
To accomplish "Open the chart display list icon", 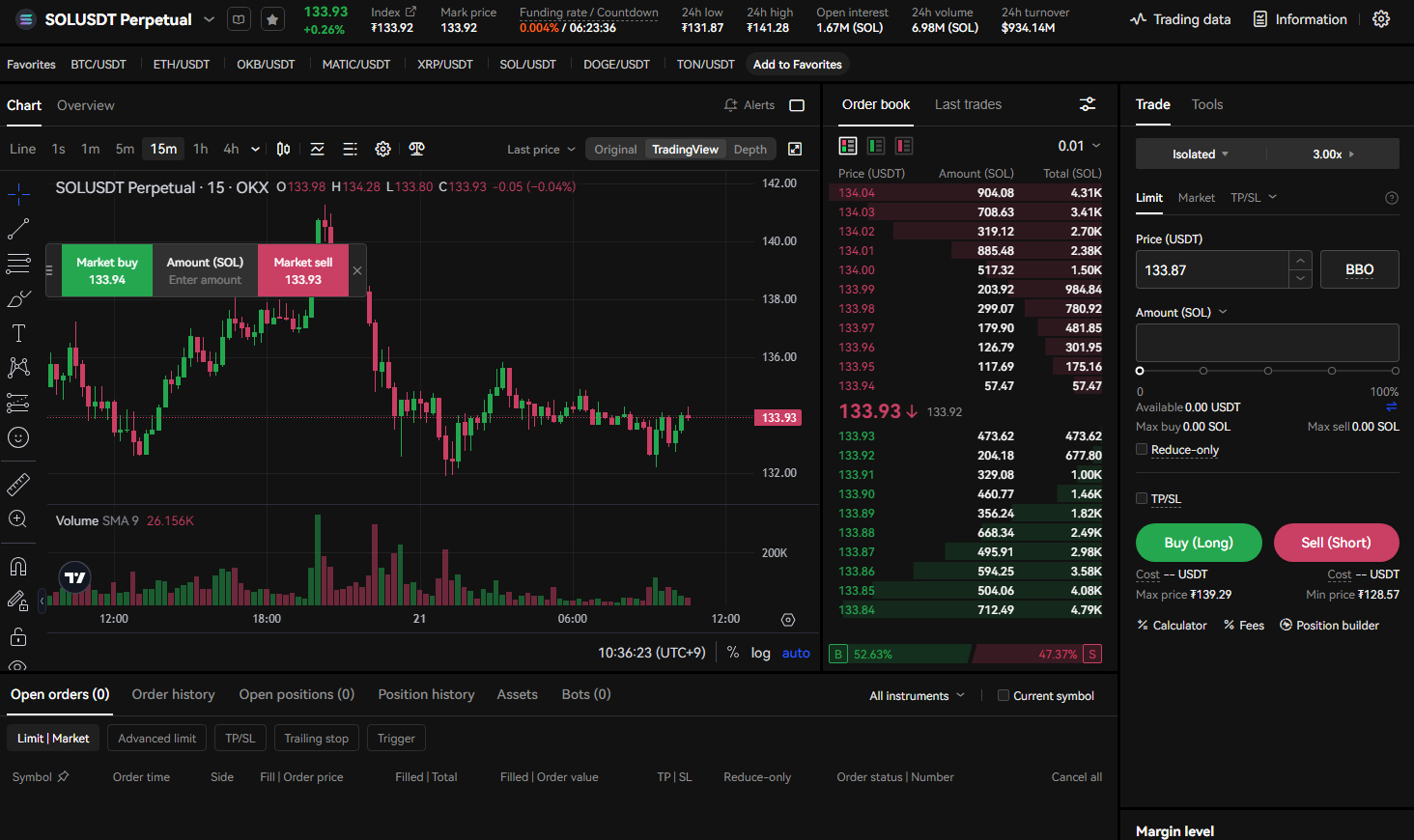I will pyautogui.click(x=350, y=149).
